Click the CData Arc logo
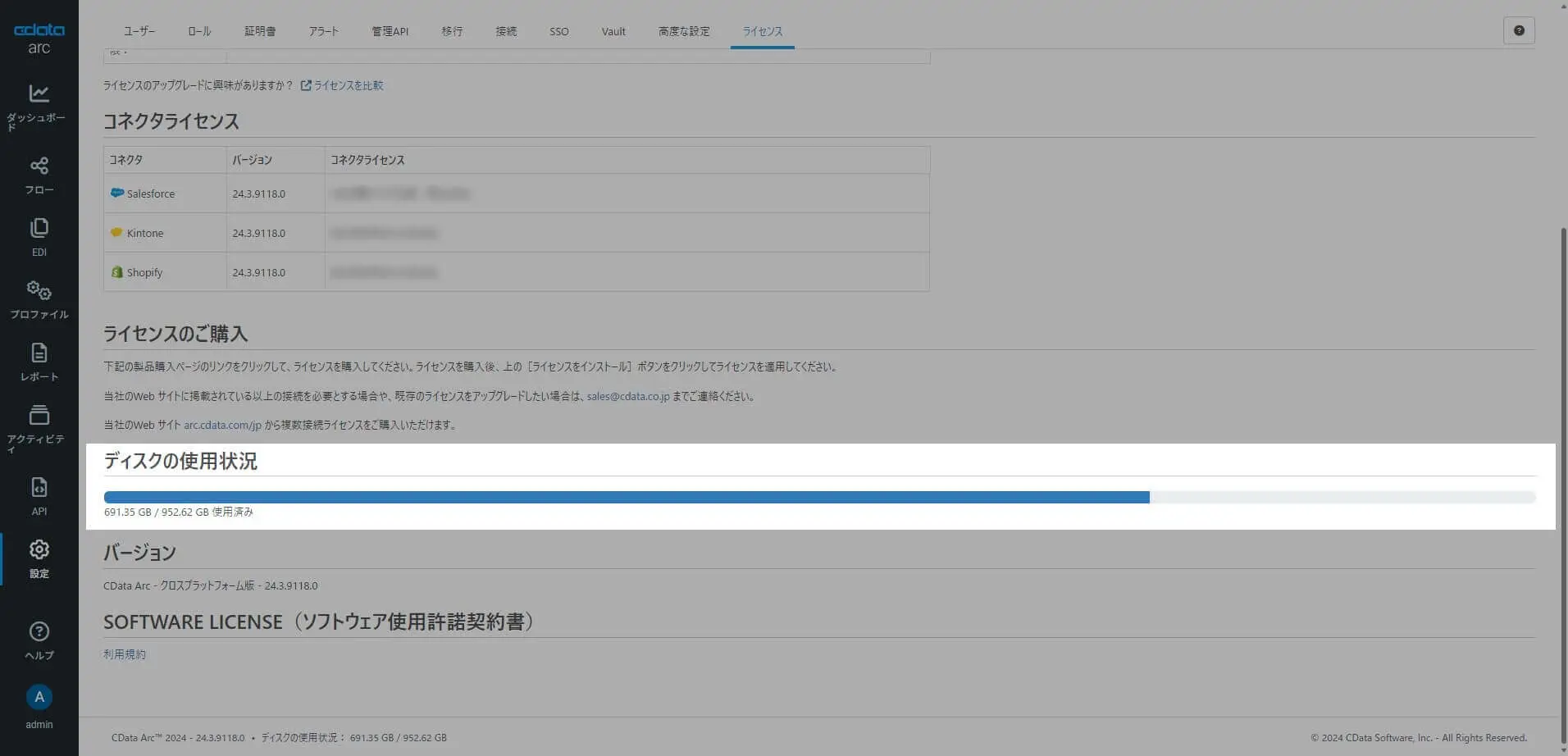Screen dimensions: 1568x756 (x=39, y=38)
